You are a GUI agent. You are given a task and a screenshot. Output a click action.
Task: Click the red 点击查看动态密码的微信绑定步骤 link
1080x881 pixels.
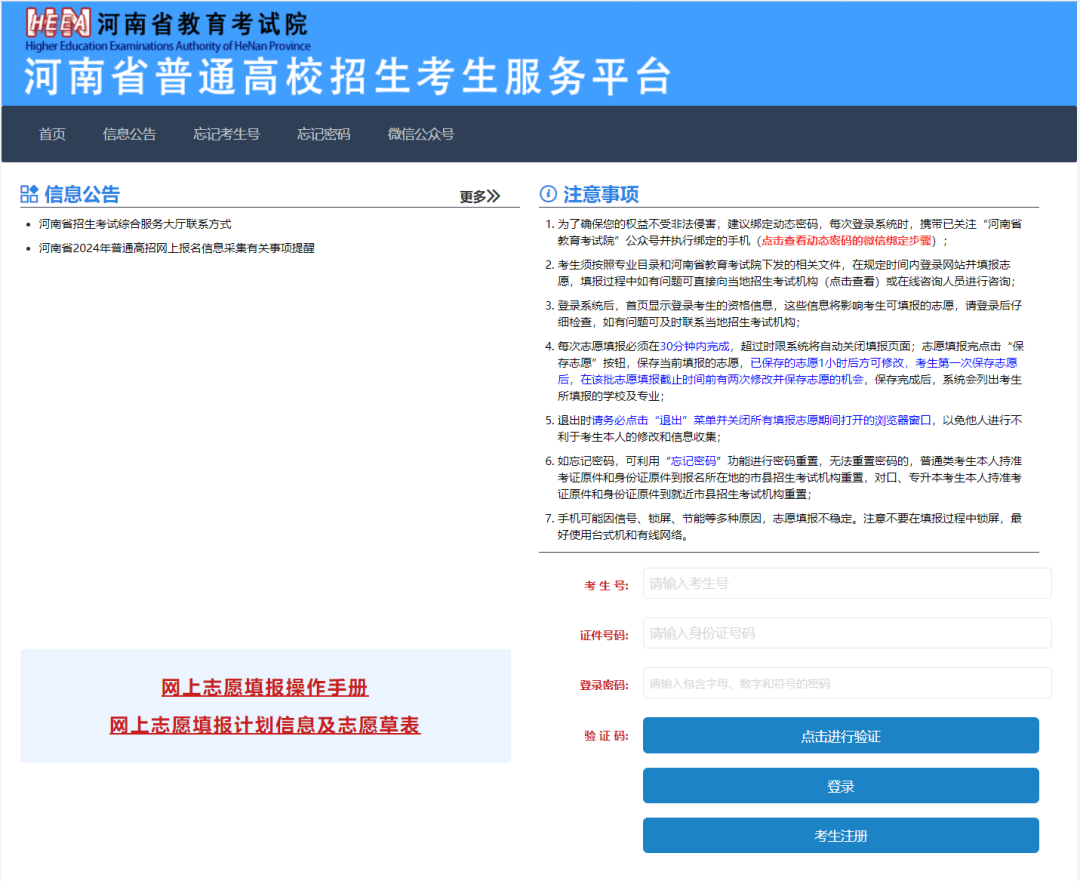[x=846, y=240]
